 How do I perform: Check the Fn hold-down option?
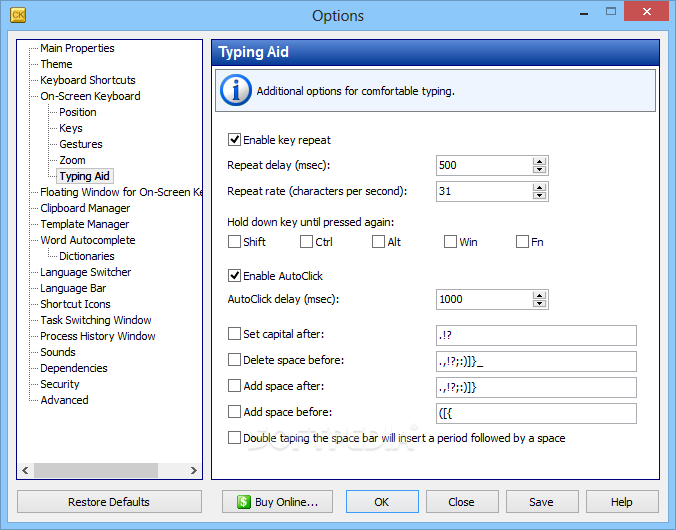click(x=522, y=241)
